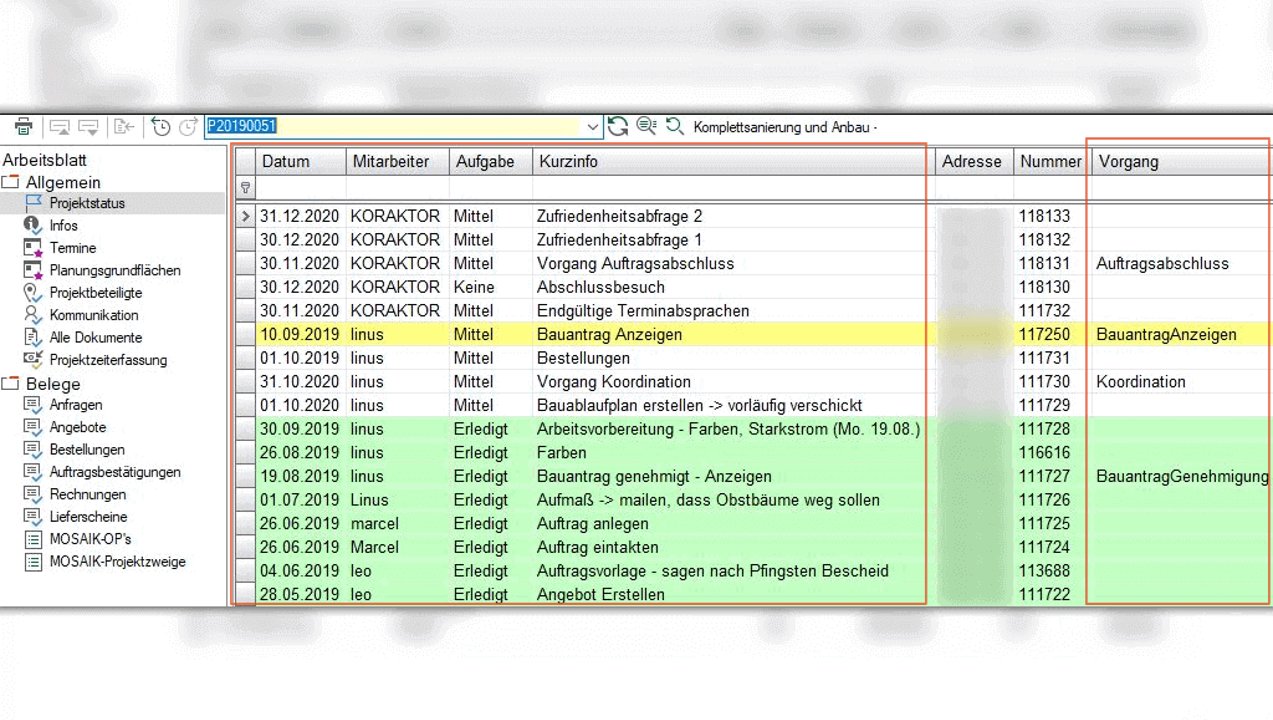Click the magnifier search icon before Komplettsanierung

675,127
